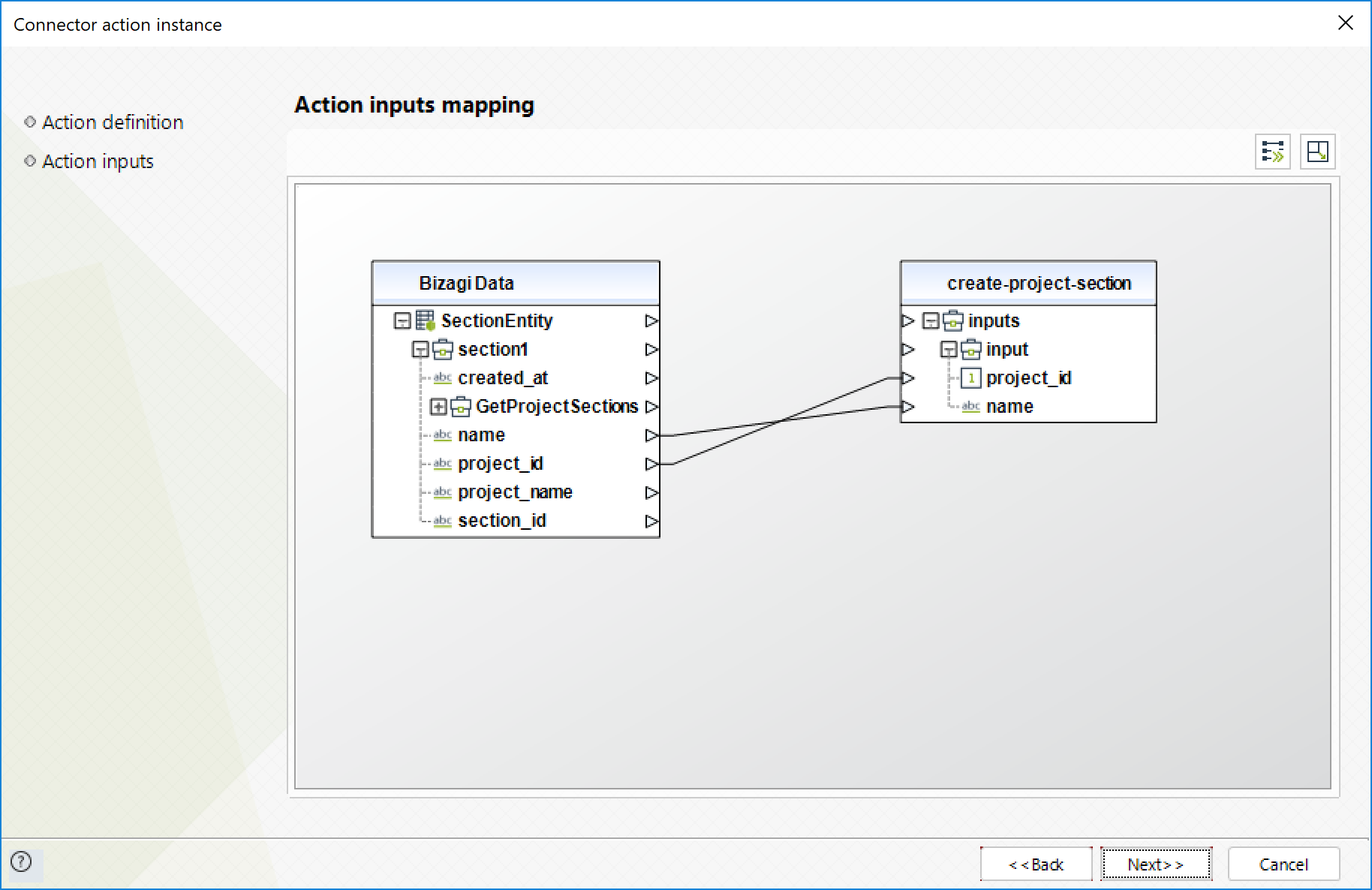Click the section1 briefcase icon
Image resolution: width=1372 pixels, height=890 pixels.
click(x=443, y=349)
